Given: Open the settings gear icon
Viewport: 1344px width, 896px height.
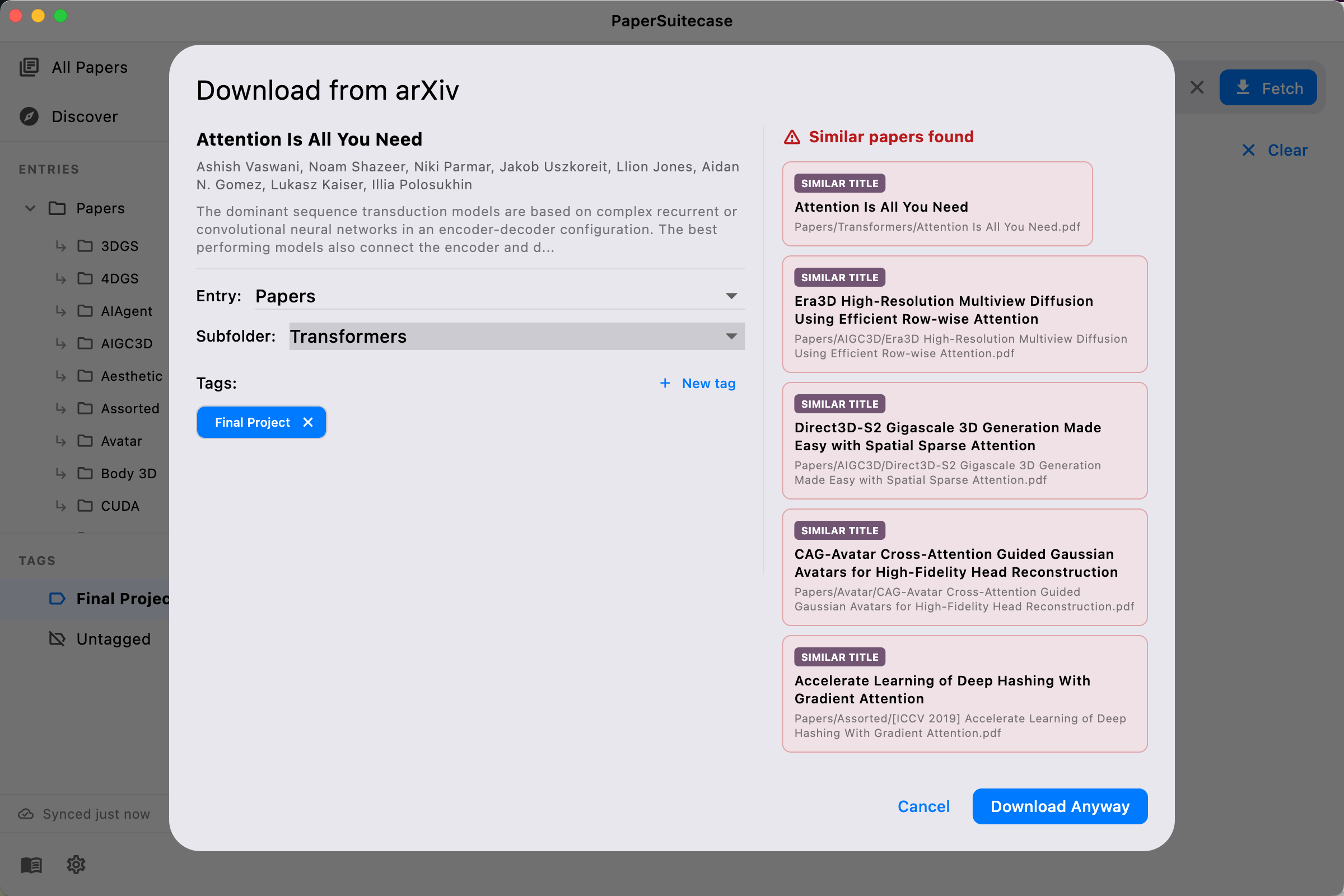Looking at the screenshot, I should [75, 864].
